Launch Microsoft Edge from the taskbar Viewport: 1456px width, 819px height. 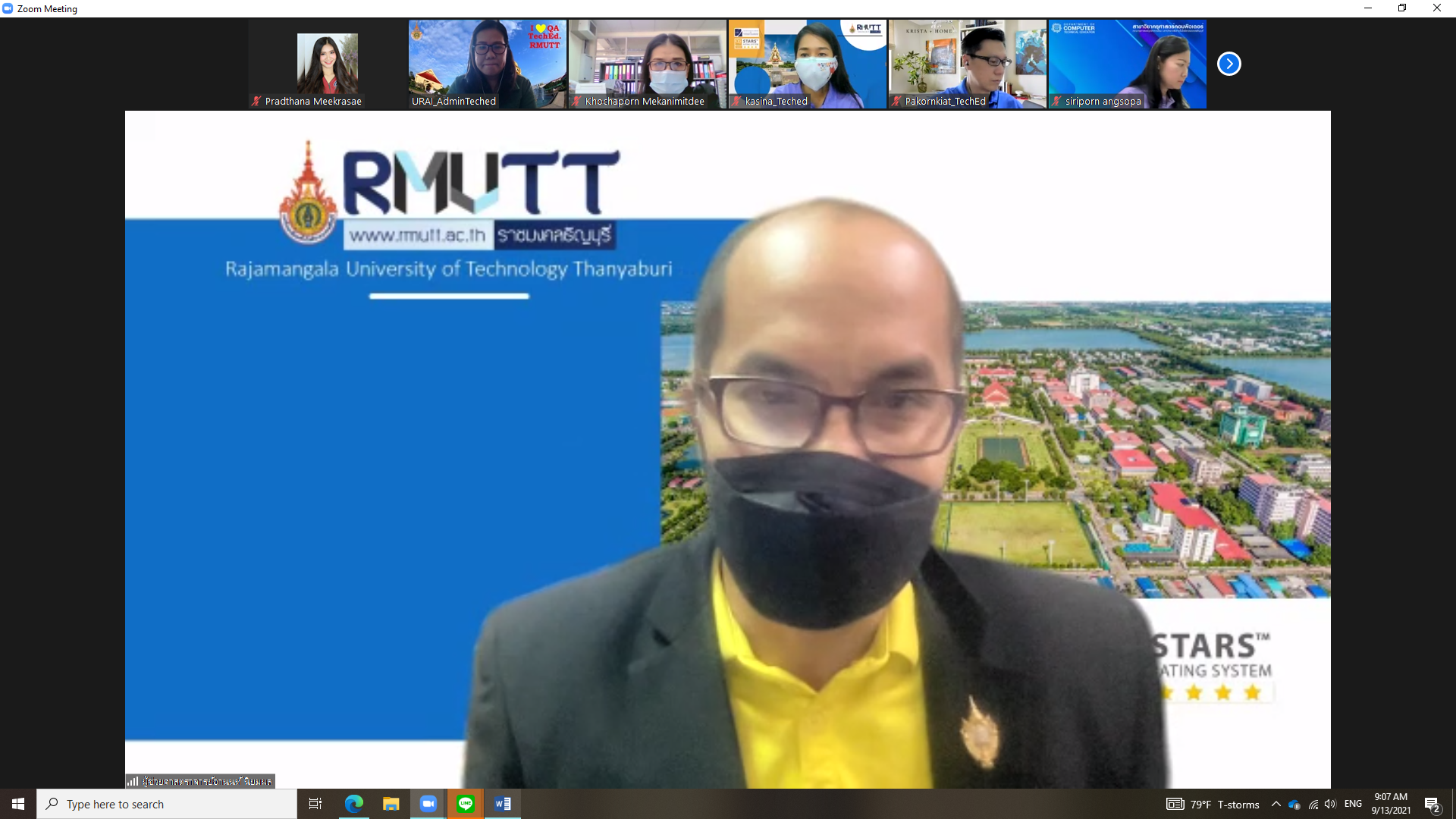(354, 804)
